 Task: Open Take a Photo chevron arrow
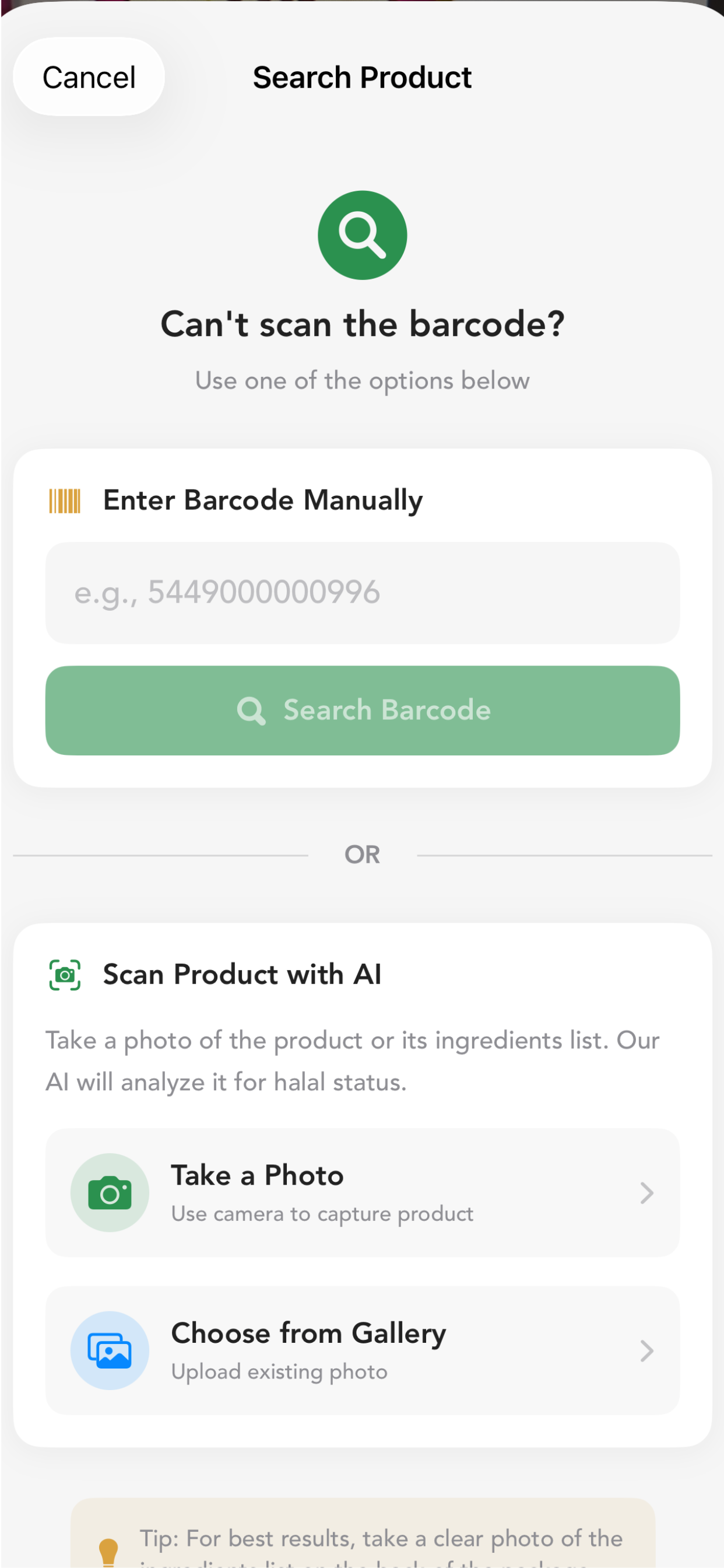click(646, 1193)
